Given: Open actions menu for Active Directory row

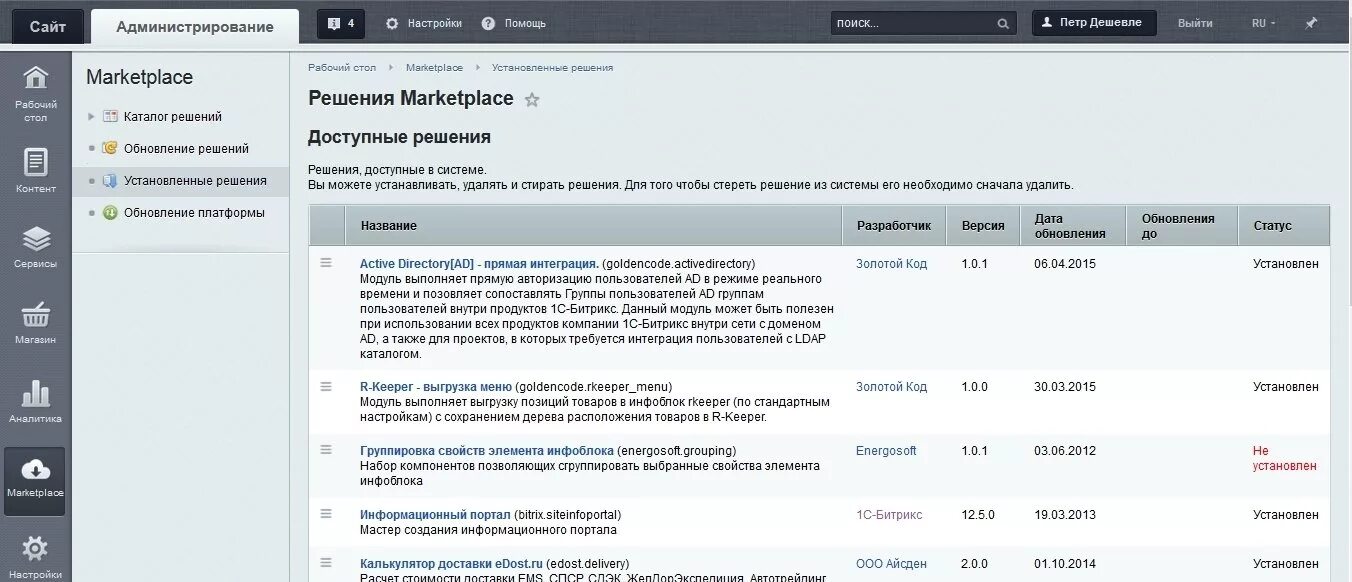Looking at the screenshot, I should click(326, 263).
